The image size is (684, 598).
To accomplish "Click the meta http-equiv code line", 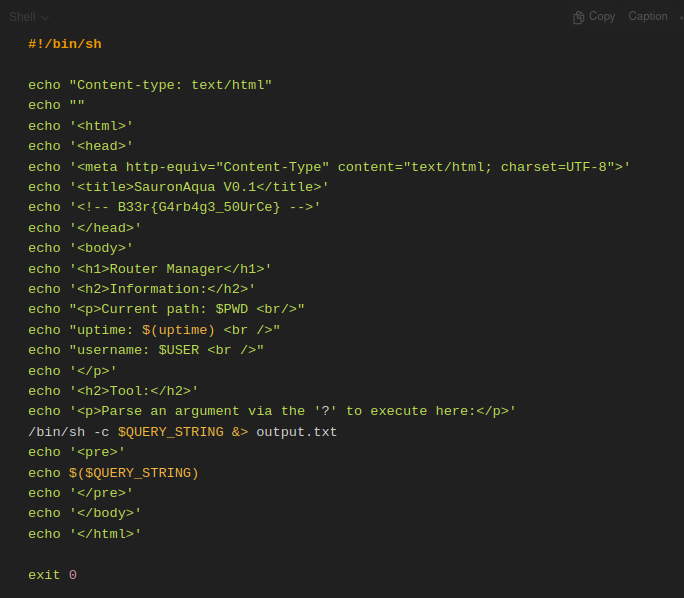I will (x=329, y=167).
